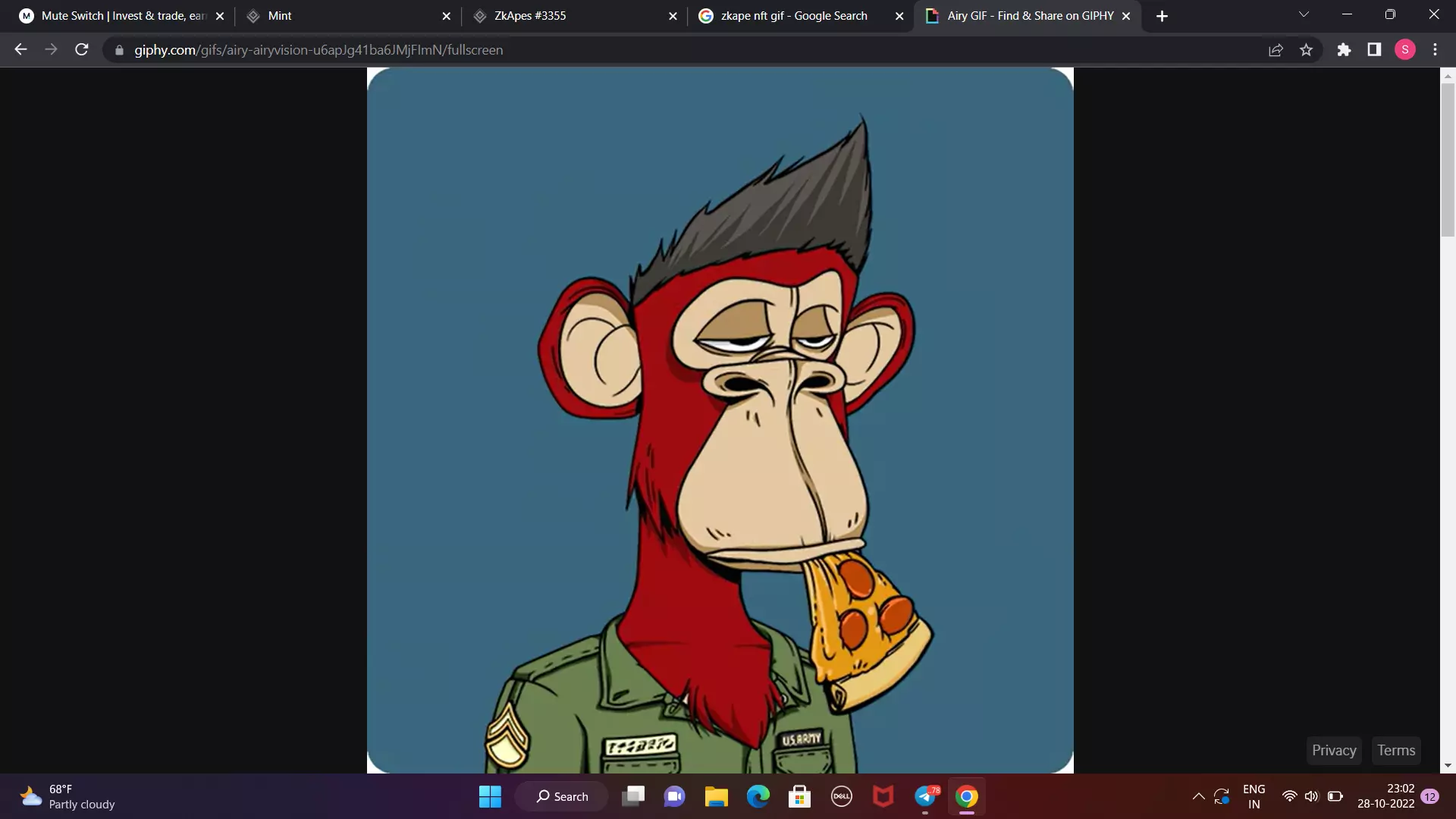The height and width of the screenshot is (819, 1456).
Task: Reload the GIPHY page
Action: tap(82, 49)
